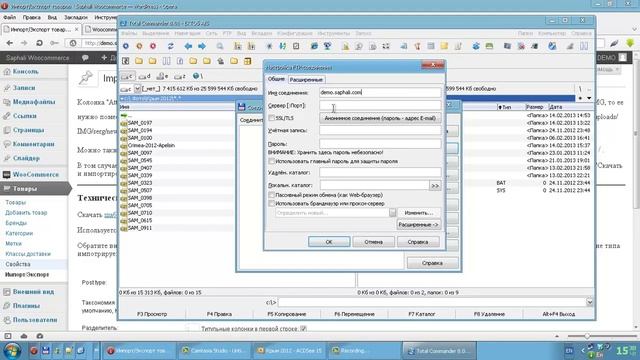640x360 pixels.
Task: Toggle title columns in first row checkbox
Action: click(303, 329)
